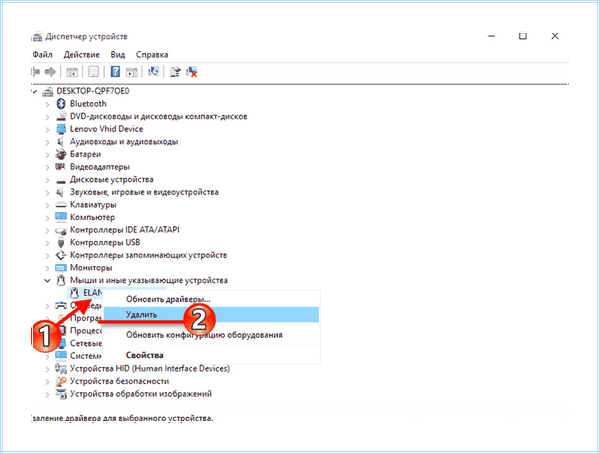Expand the Контроллеры IDE ATA/ATAPI chevron
The height and width of the screenshot is (454, 600).
click(x=47, y=230)
